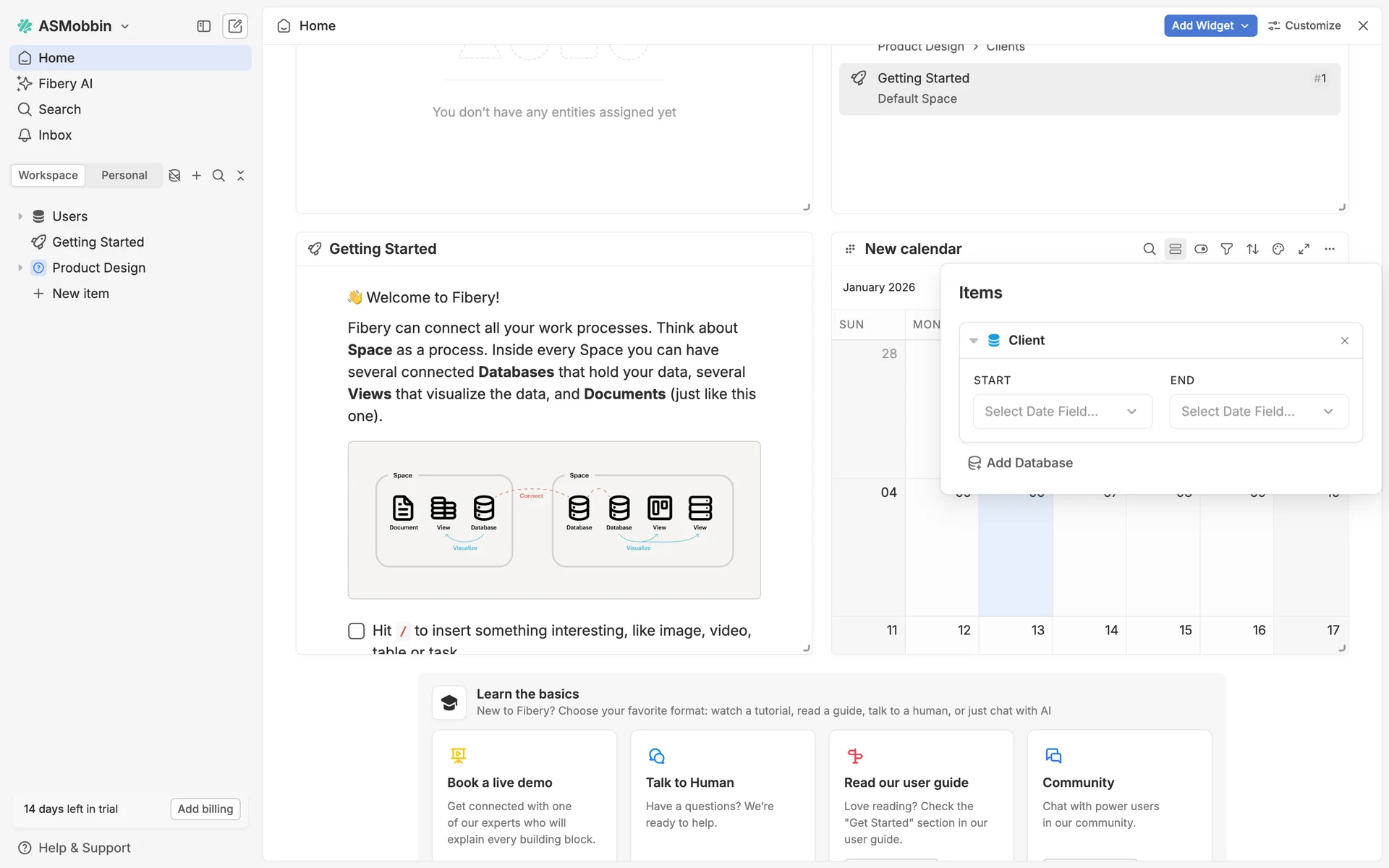
Task: Open the calendar color palette icon
Action: pyautogui.click(x=1278, y=249)
